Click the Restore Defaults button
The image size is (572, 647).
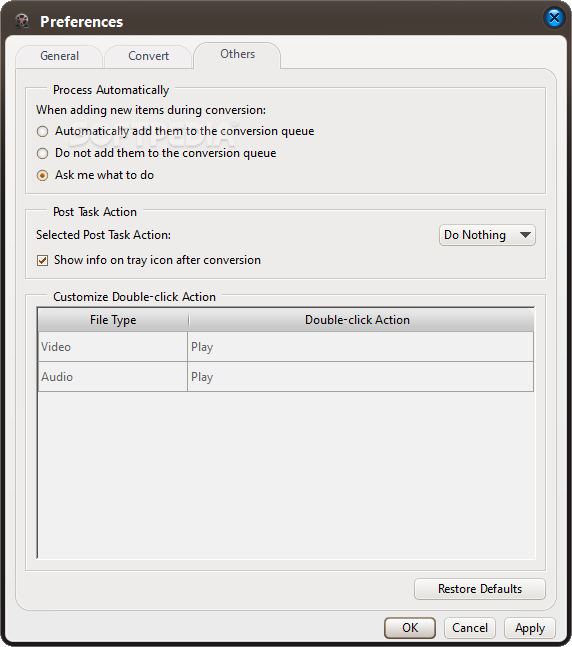tap(480, 589)
